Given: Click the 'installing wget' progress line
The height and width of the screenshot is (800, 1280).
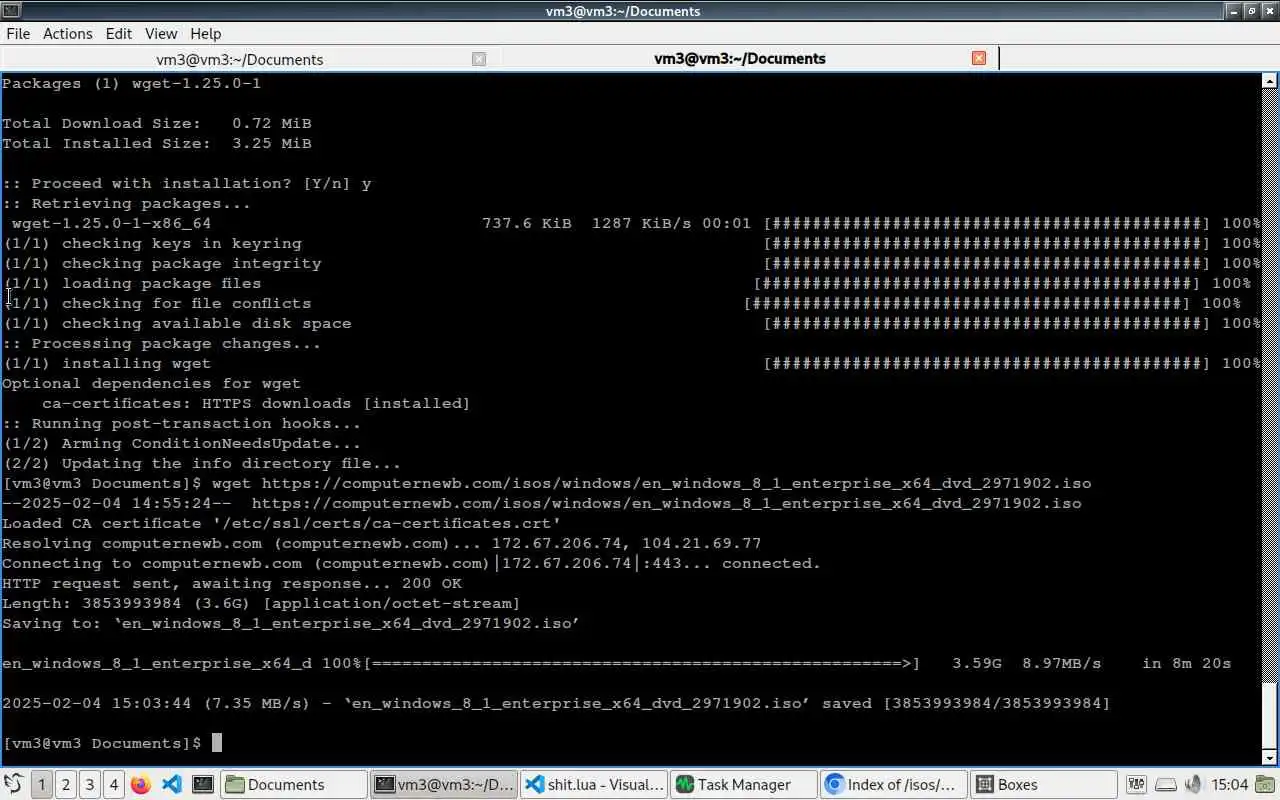Looking at the screenshot, I should [632, 363].
